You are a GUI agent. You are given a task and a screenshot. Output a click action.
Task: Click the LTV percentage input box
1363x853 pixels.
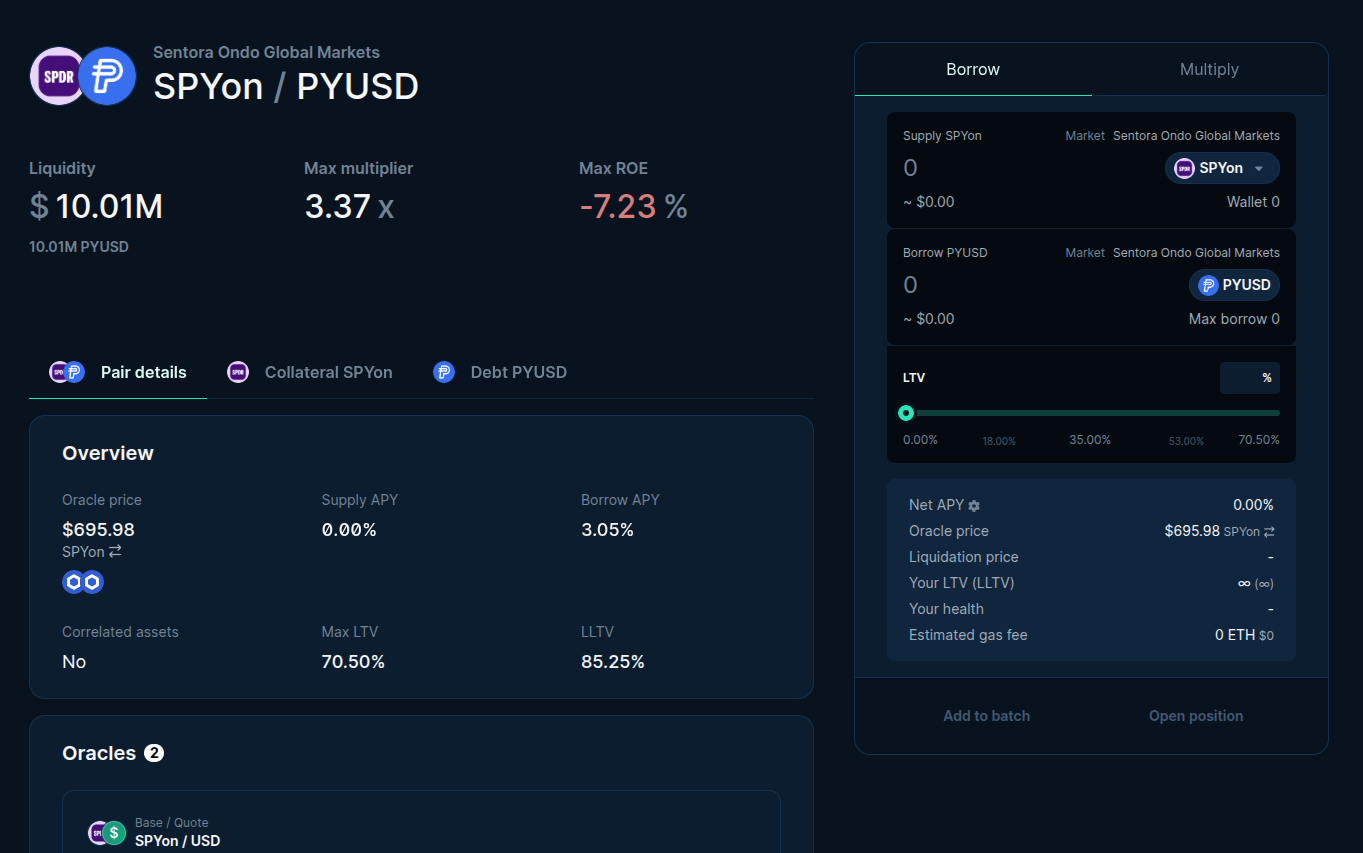(1249, 378)
